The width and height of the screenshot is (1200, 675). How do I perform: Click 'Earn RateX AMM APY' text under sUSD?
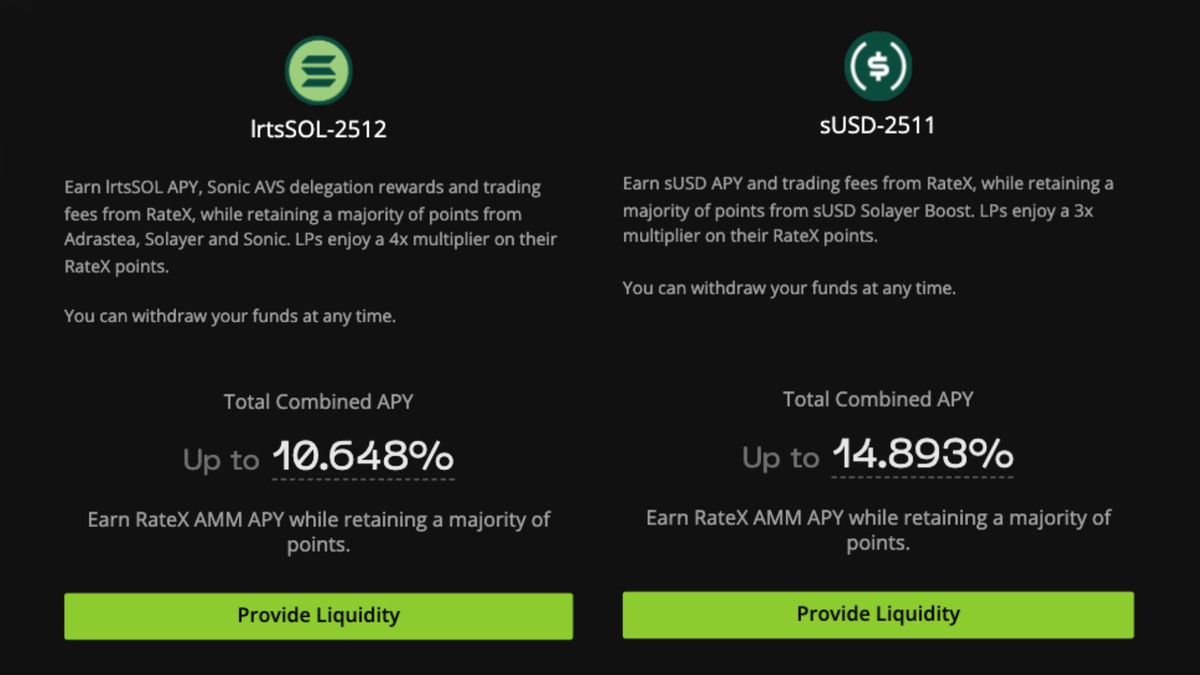[x=878, y=530]
